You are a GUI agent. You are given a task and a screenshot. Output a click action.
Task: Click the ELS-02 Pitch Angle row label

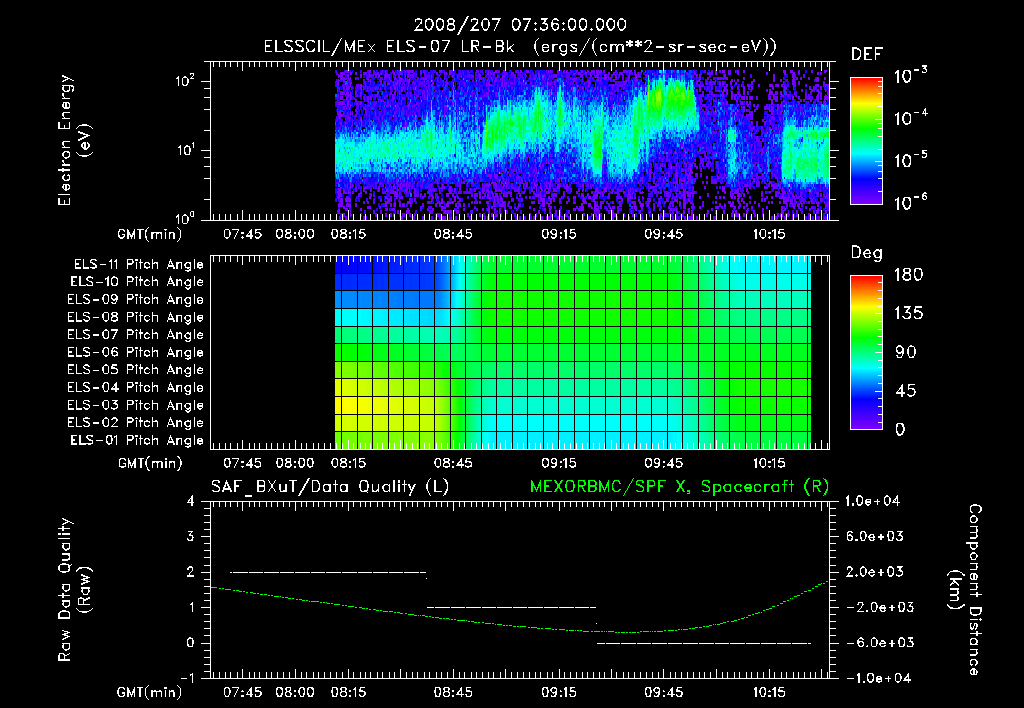(x=136, y=423)
